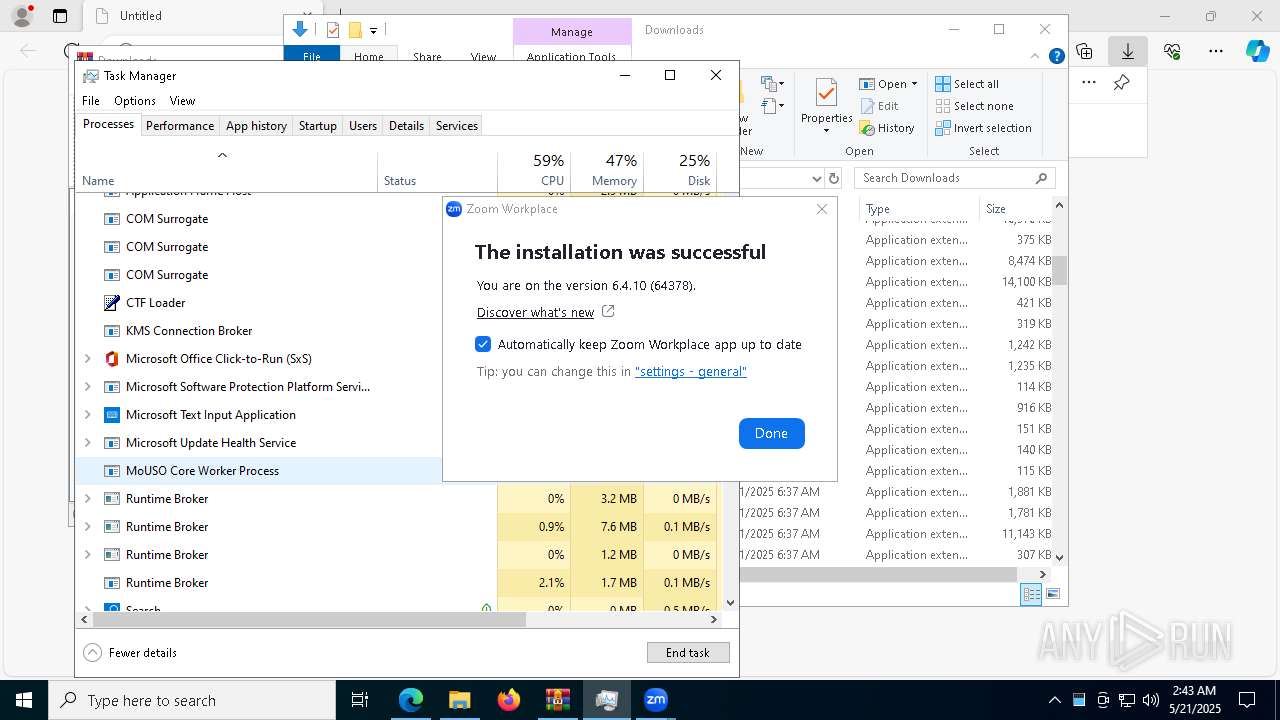Screen dimensions: 1280x720
Task: Click Search Downloads field in Explorer
Action: pos(955,178)
